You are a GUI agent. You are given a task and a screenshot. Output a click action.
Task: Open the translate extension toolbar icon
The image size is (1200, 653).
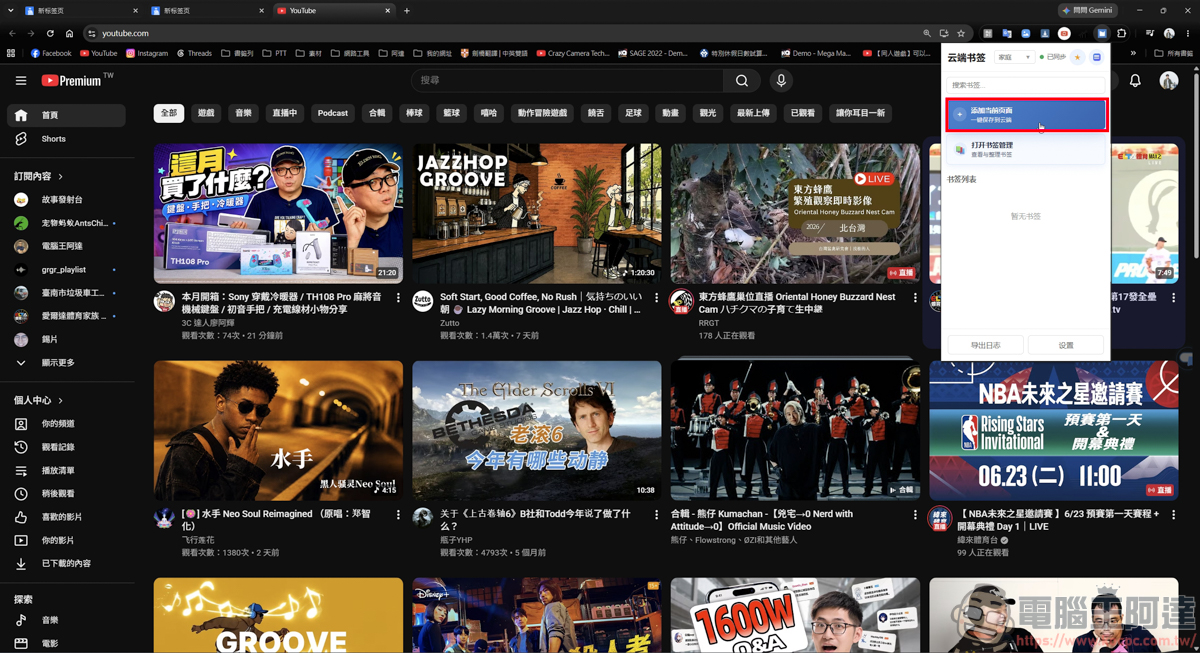[1007, 33]
